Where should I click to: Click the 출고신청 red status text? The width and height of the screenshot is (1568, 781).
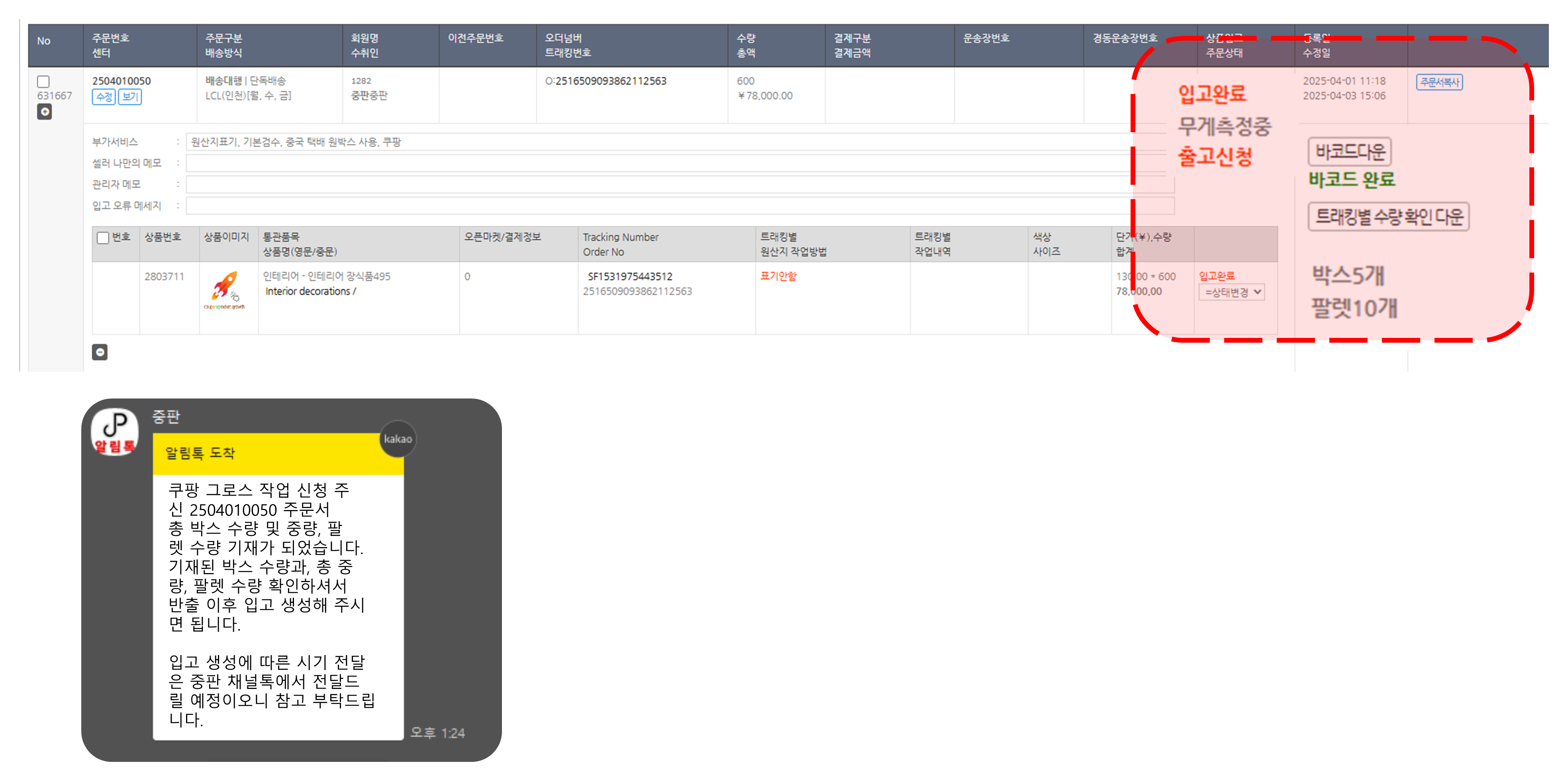(x=1215, y=157)
